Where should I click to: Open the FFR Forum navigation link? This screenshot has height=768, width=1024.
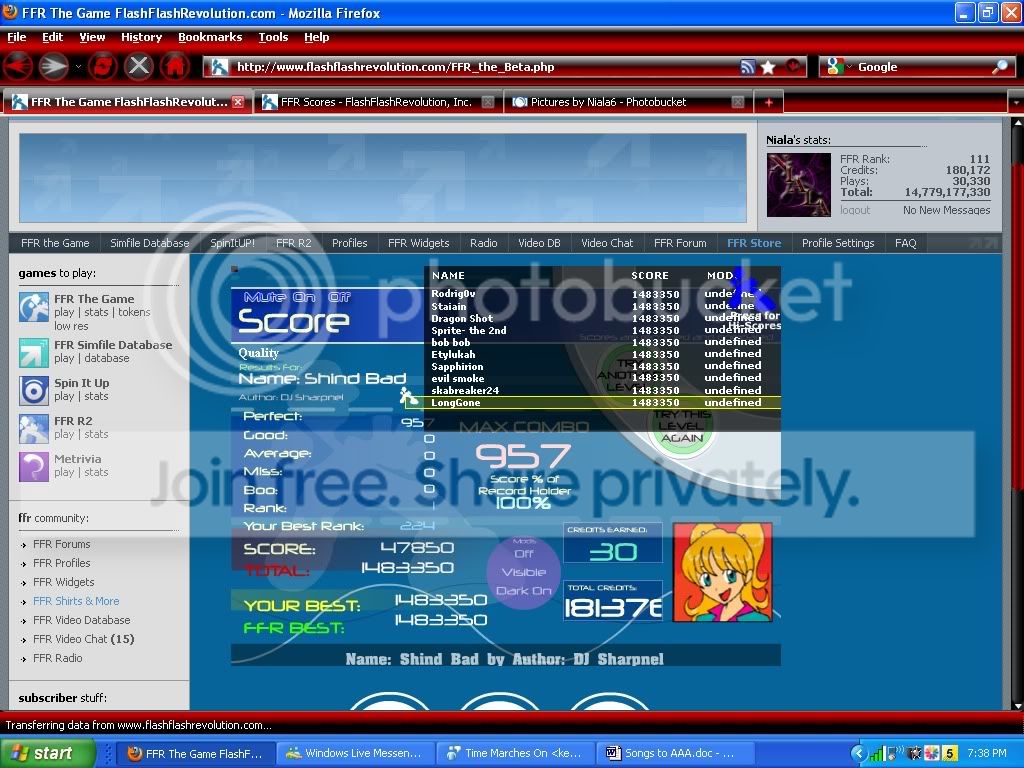pos(680,243)
